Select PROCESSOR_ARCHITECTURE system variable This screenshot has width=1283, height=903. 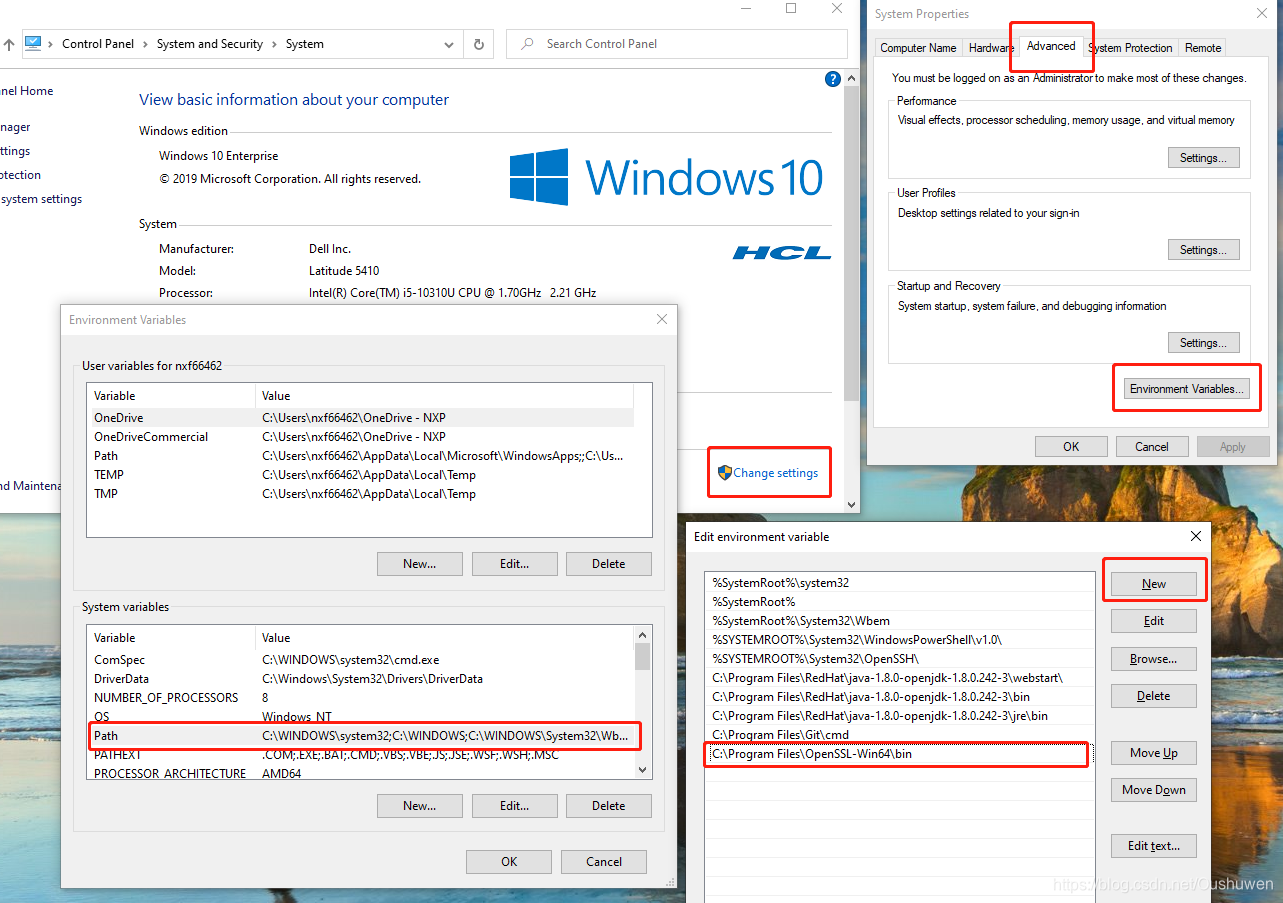point(360,773)
